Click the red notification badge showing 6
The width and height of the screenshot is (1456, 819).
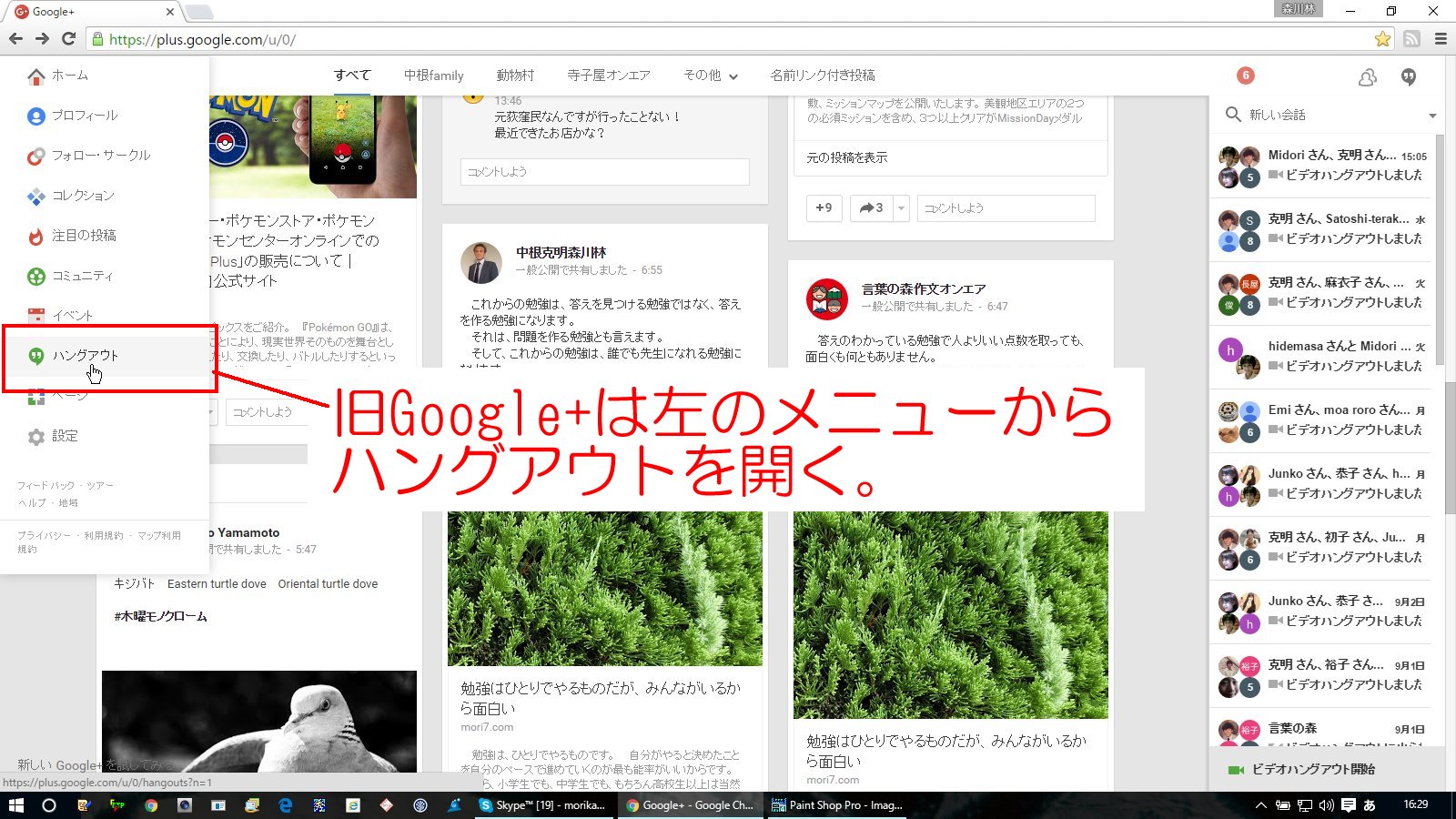[x=1246, y=76]
